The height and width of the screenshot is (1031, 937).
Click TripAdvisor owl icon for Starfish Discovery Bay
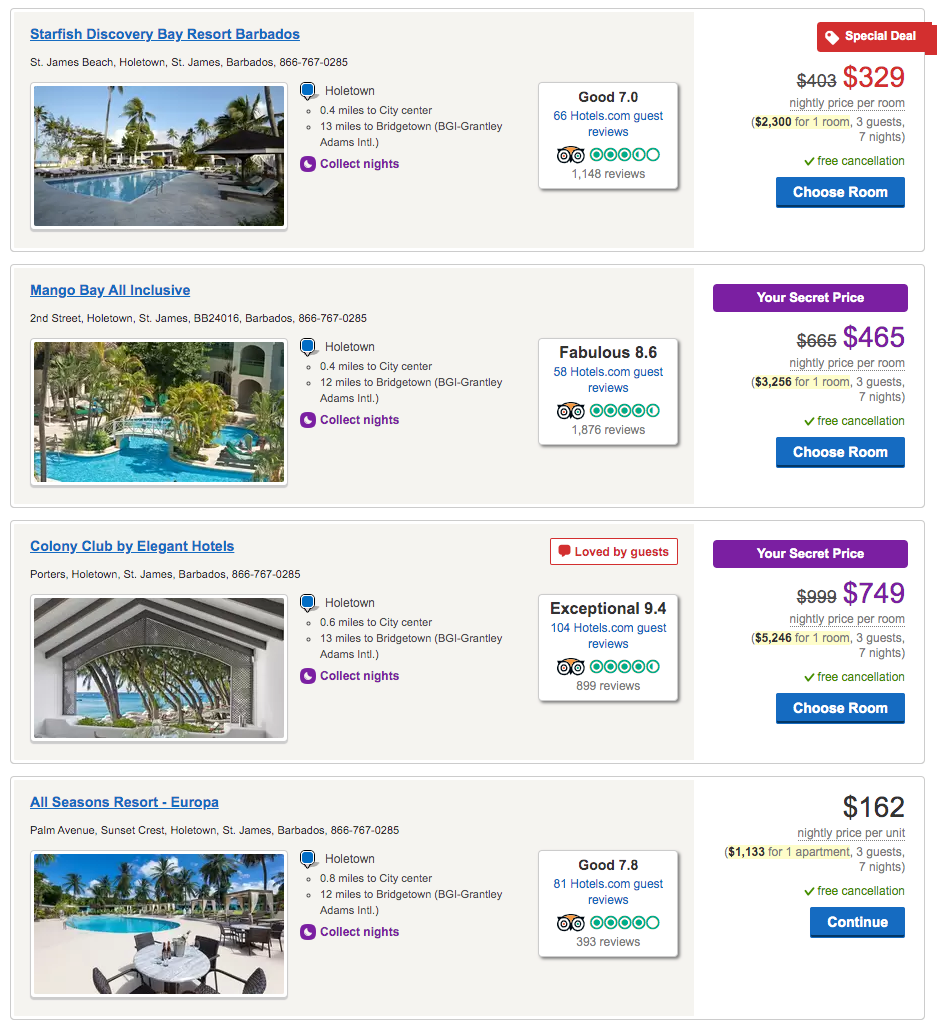[570, 155]
